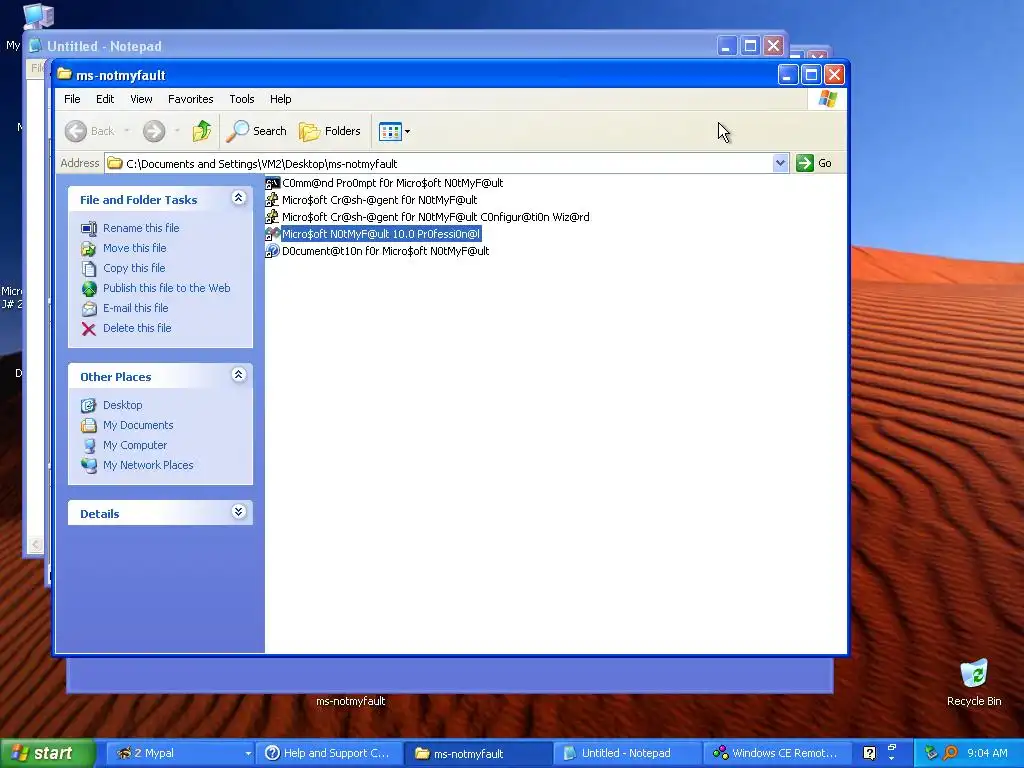Open the Edit menu
The height and width of the screenshot is (768, 1024).
point(104,99)
